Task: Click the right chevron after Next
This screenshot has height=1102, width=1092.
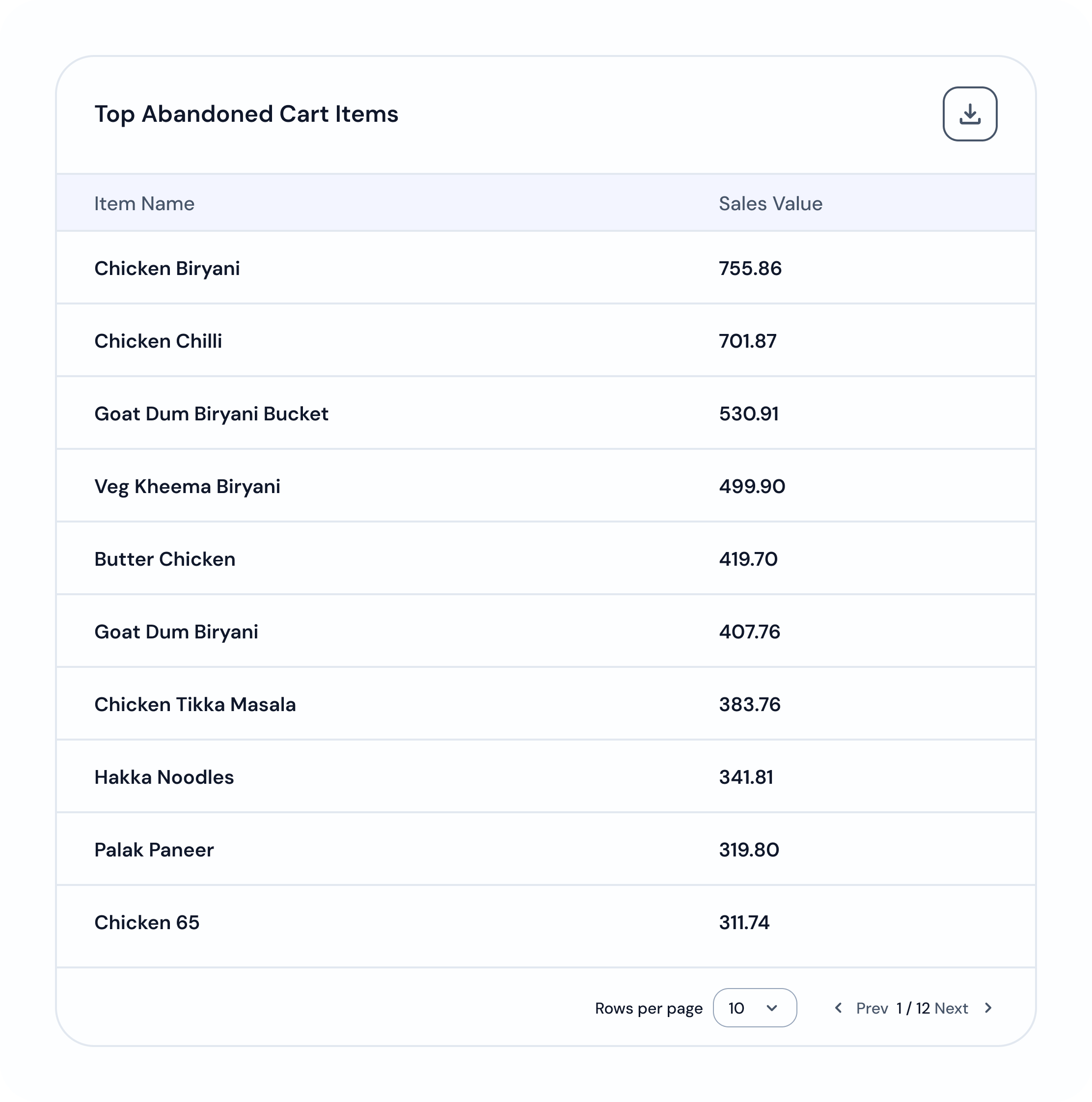Action: click(x=988, y=1008)
